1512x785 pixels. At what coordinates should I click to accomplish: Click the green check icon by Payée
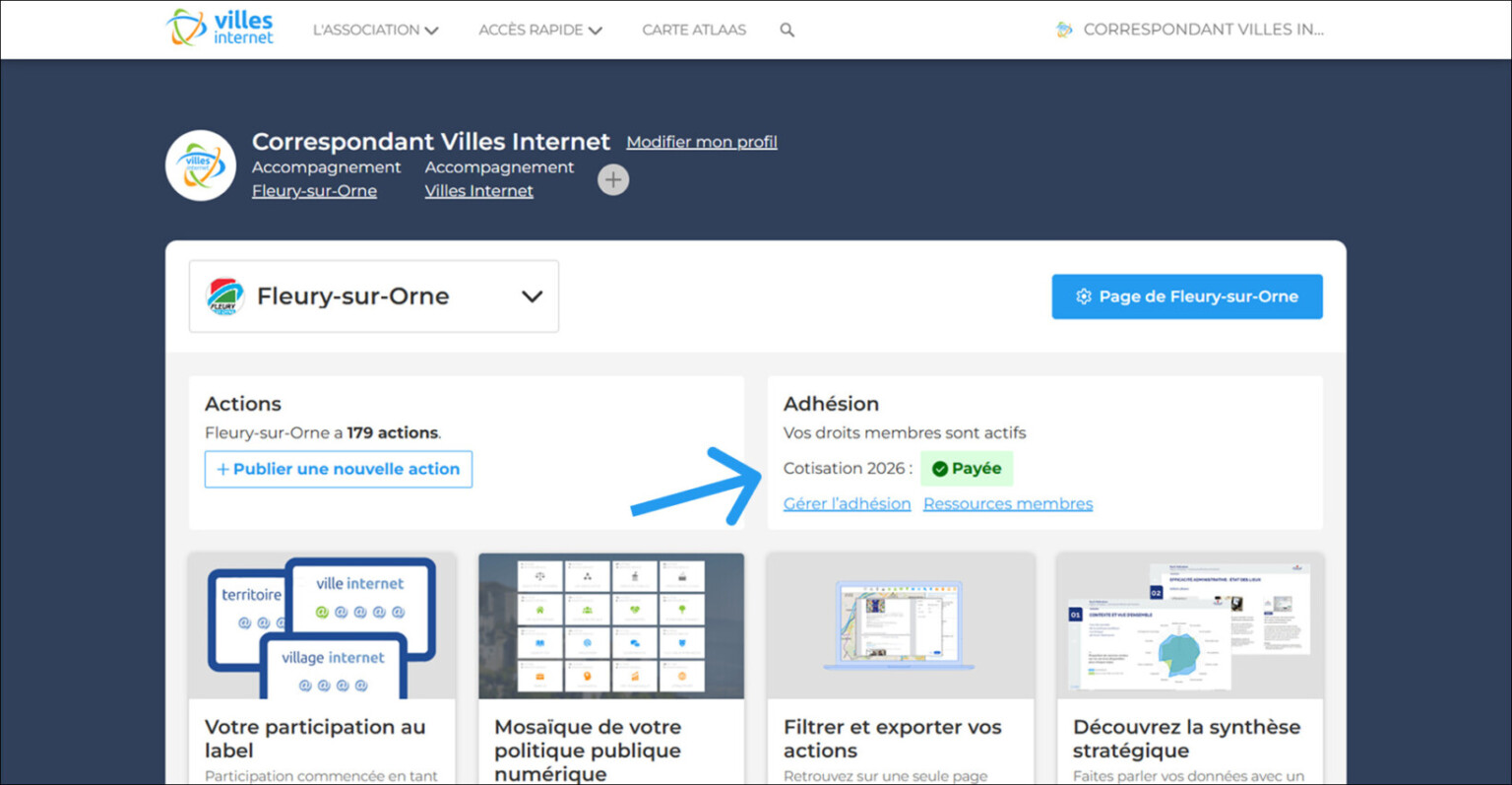point(939,469)
